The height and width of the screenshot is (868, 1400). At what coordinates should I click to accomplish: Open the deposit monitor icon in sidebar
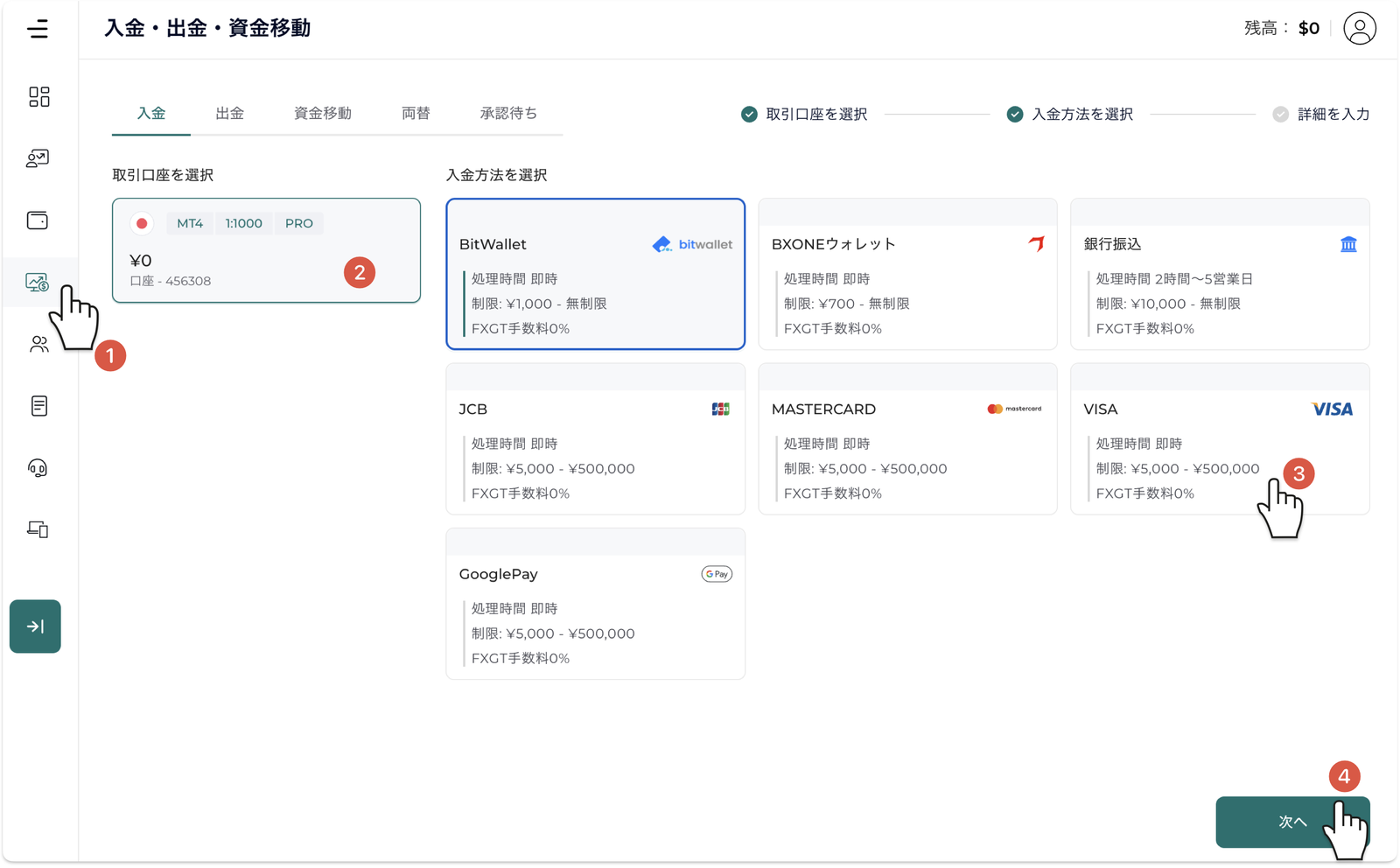(37, 283)
